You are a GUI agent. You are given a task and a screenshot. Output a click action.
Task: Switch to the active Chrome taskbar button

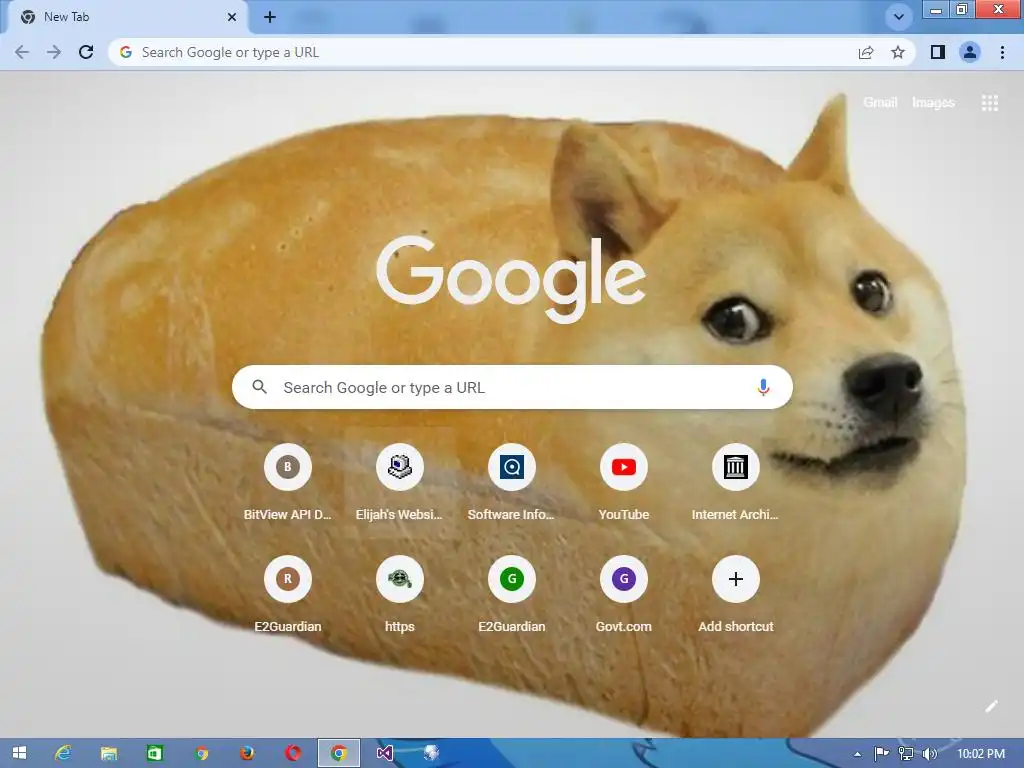(338, 753)
